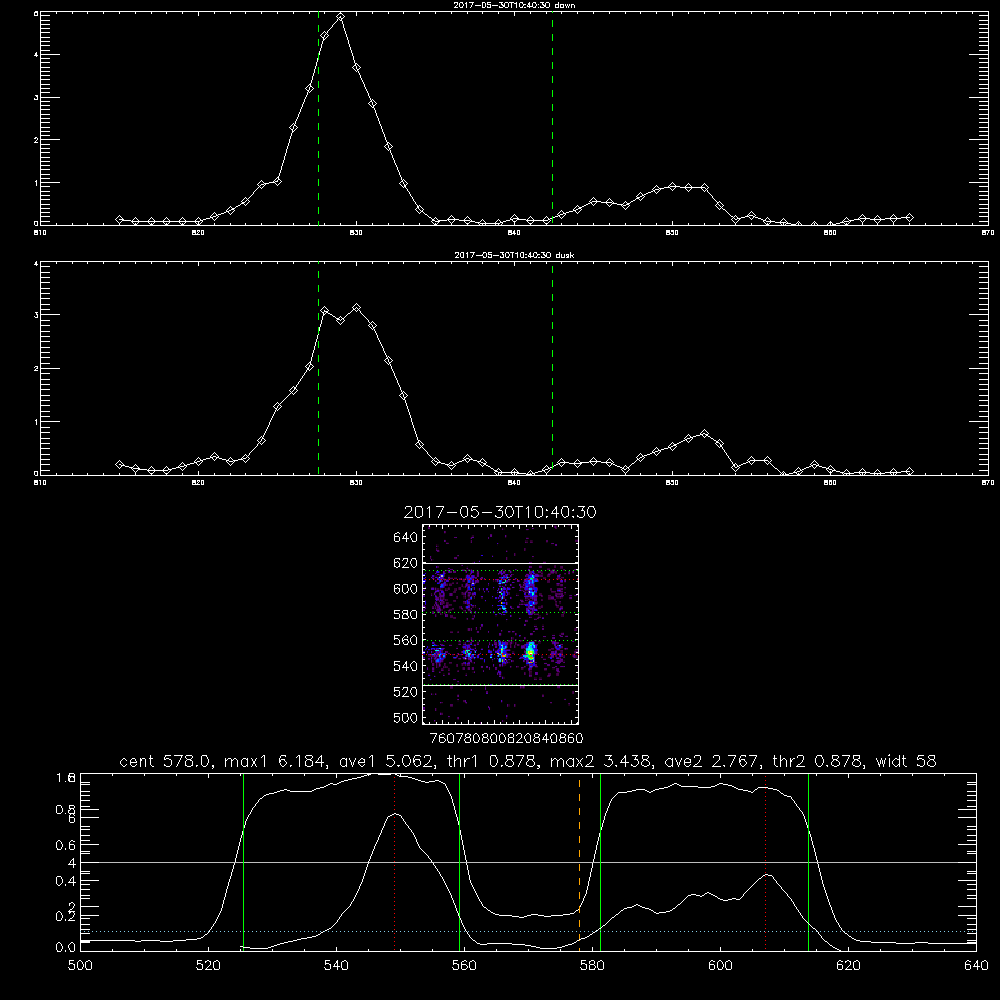Image resolution: width=1000 pixels, height=1000 pixels.
Task: Click the orange dashed center line in bottom plot
Action: [579, 861]
